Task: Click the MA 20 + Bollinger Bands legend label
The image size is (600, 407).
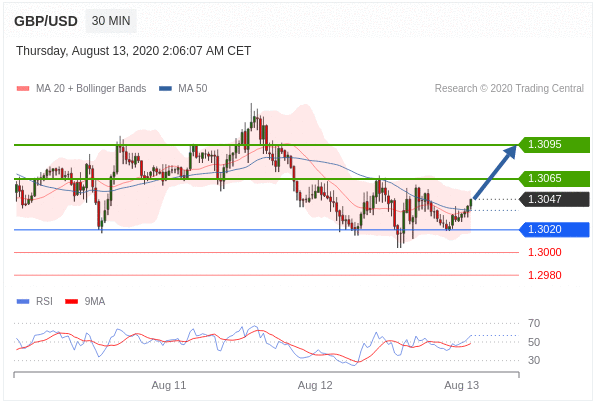Action: (x=91, y=88)
